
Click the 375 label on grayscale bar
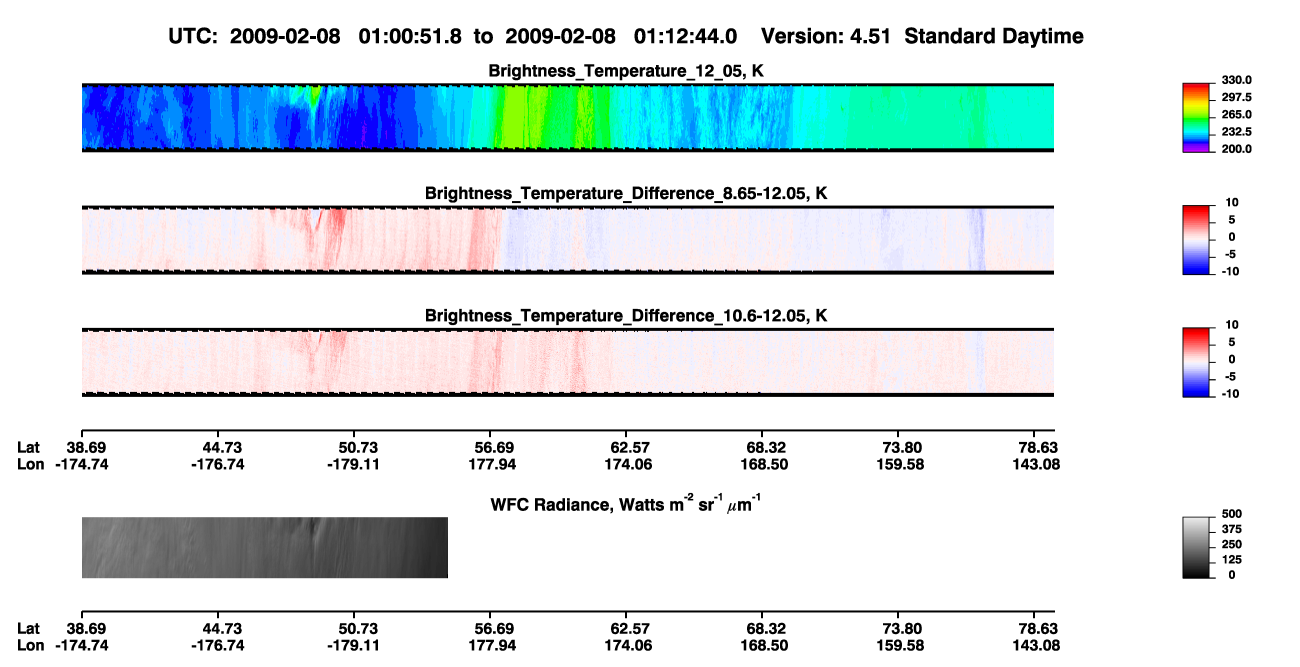(x=1232, y=528)
